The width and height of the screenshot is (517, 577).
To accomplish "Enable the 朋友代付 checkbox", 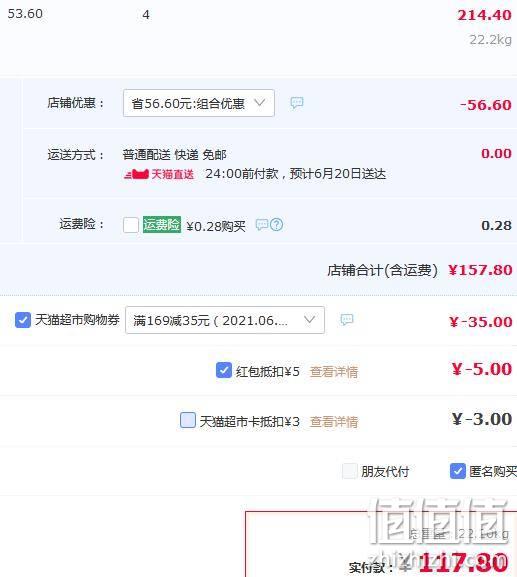I will point(350,471).
